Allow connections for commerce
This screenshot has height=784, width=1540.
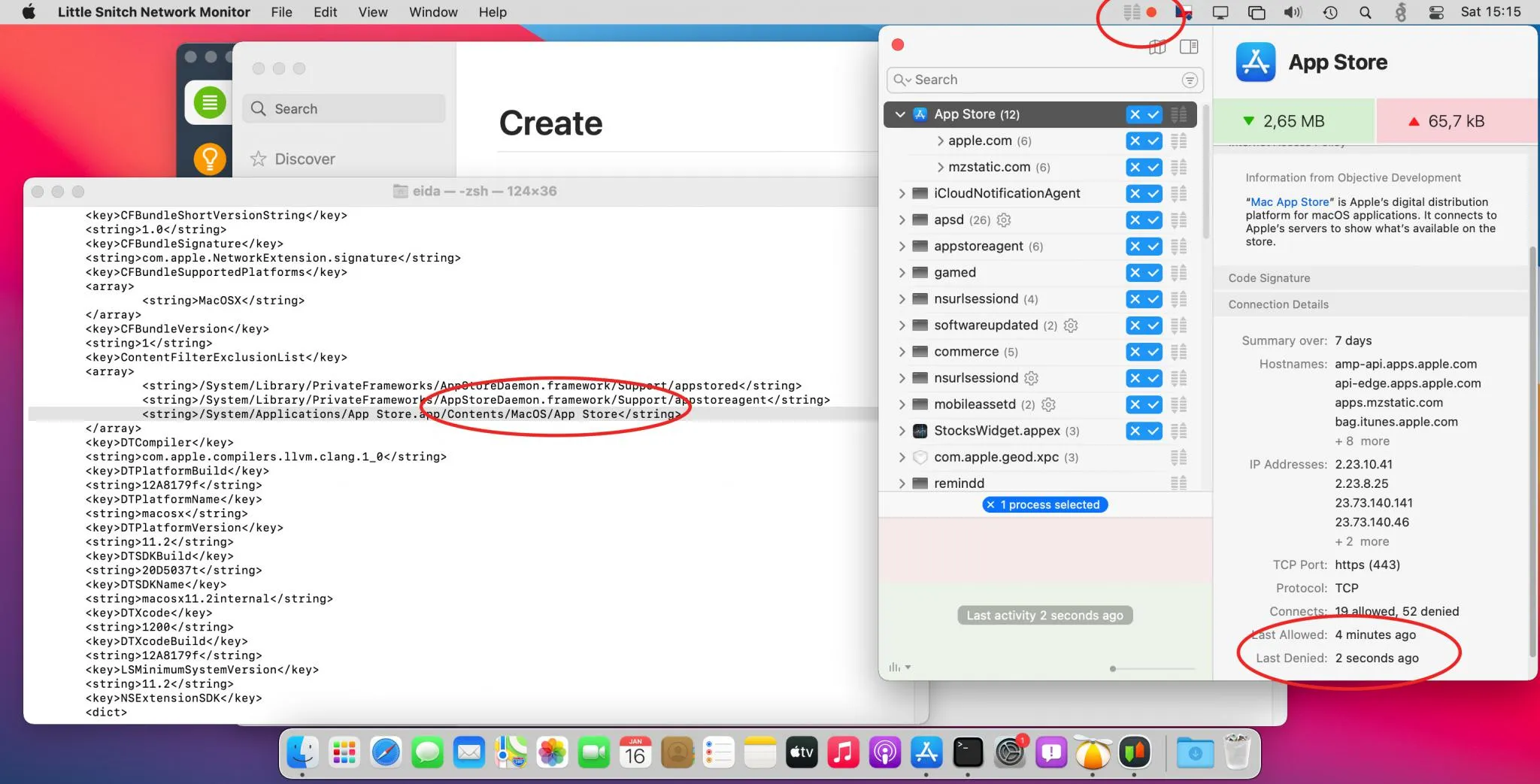tap(1153, 352)
